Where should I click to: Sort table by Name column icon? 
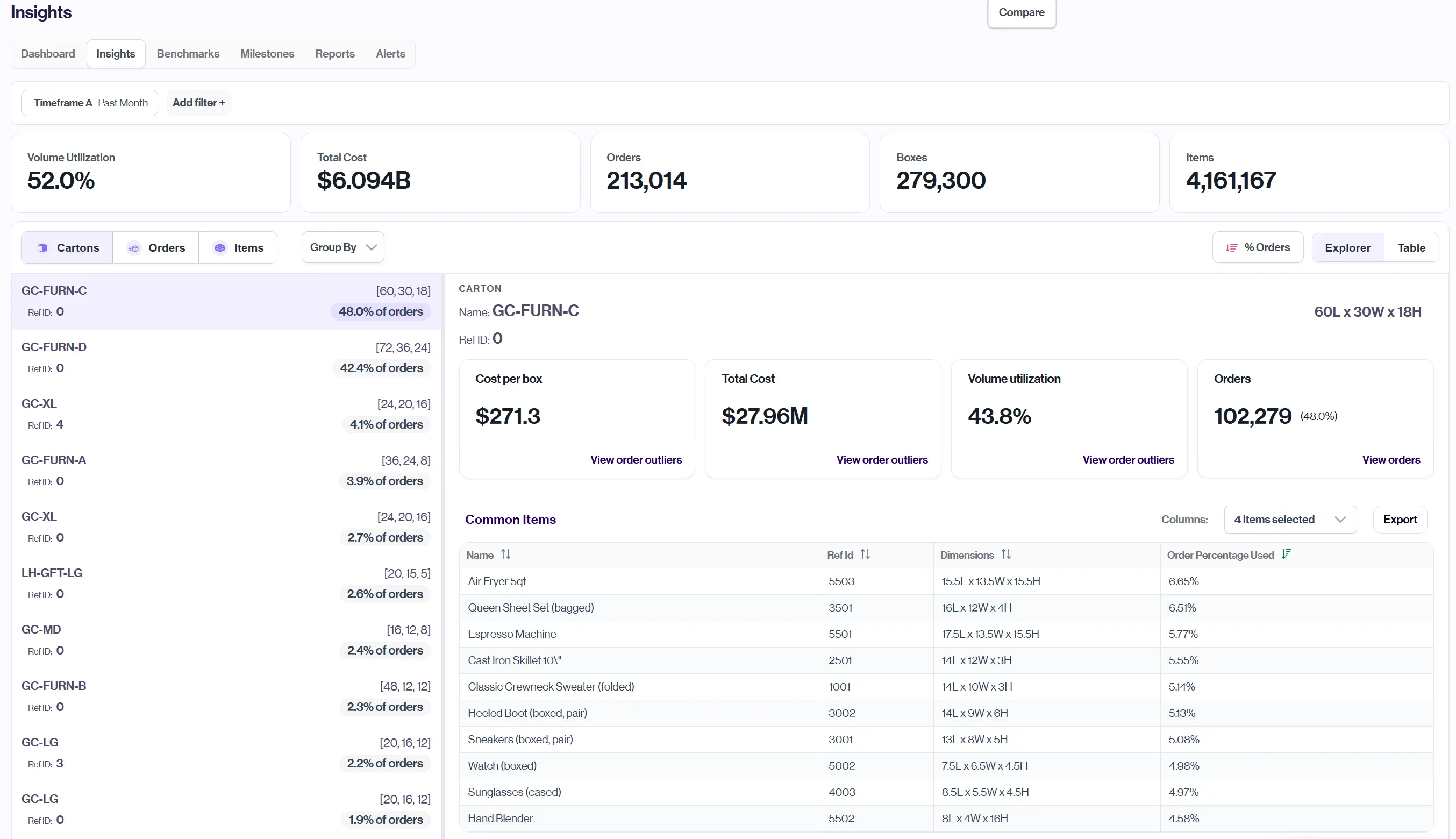click(x=506, y=554)
